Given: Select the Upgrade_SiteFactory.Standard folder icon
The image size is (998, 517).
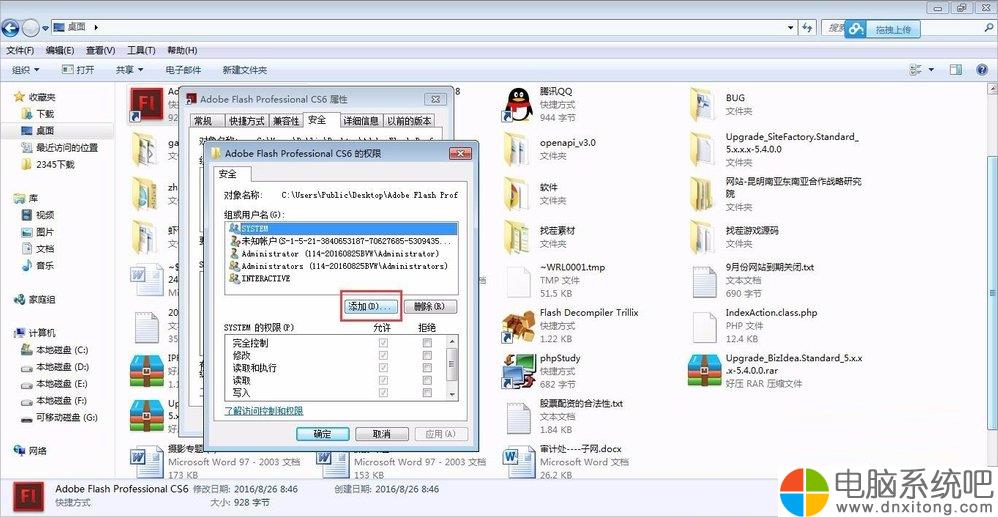Looking at the screenshot, I should point(705,150).
